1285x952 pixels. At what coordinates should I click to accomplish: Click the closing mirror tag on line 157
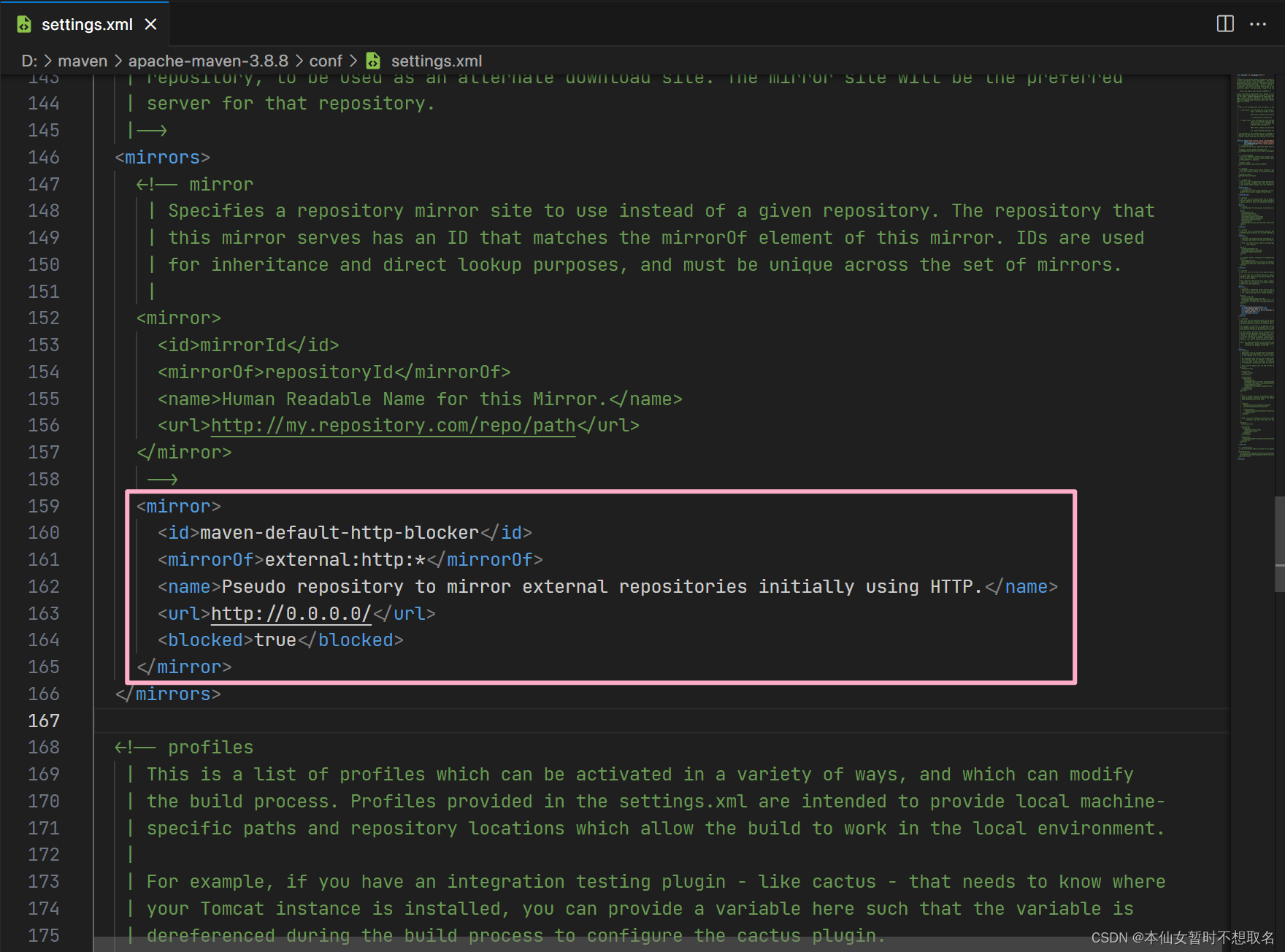[184, 453]
